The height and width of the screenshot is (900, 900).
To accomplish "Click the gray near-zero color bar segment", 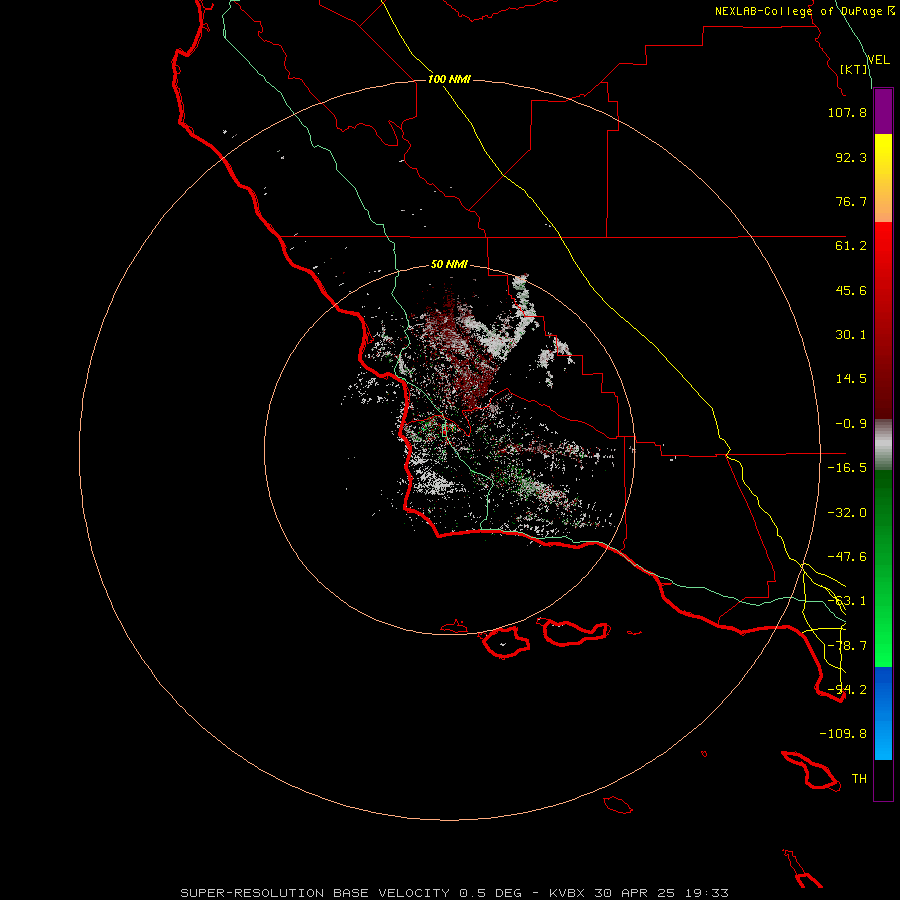I will pyautogui.click(x=883, y=445).
